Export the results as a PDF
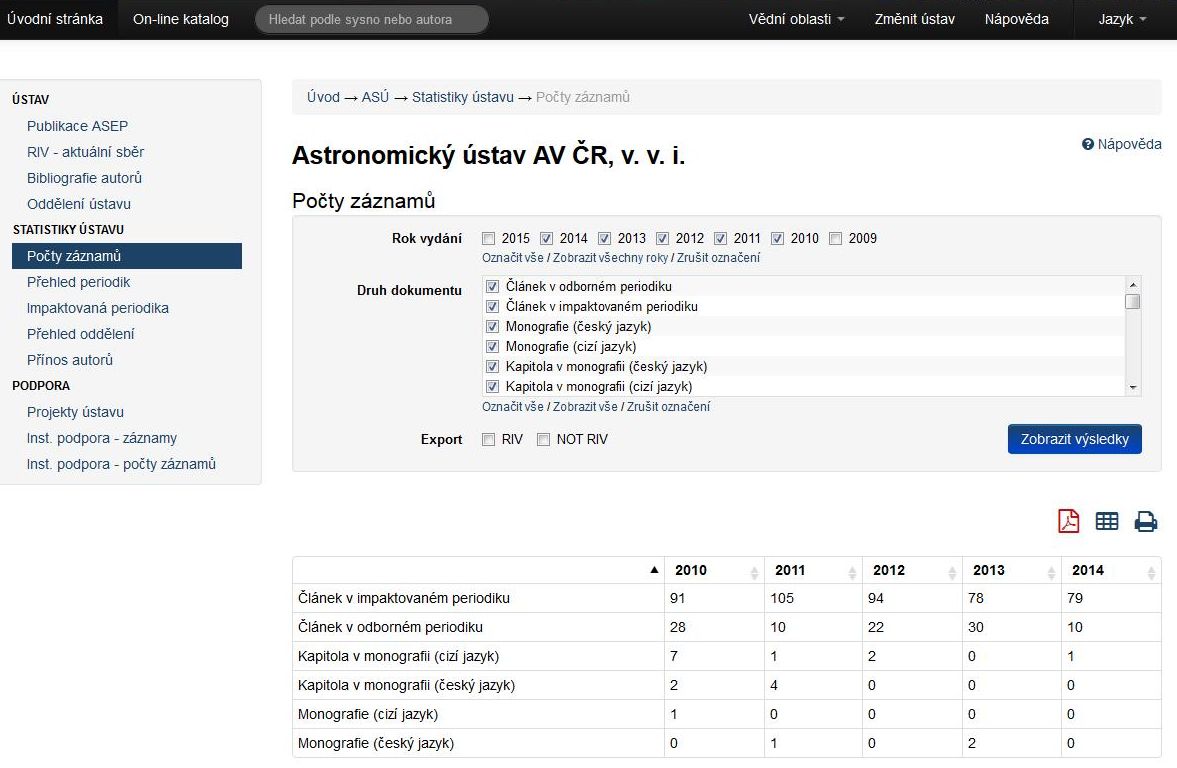This screenshot has height=768, width=1177. click(x=1068, y=521)
